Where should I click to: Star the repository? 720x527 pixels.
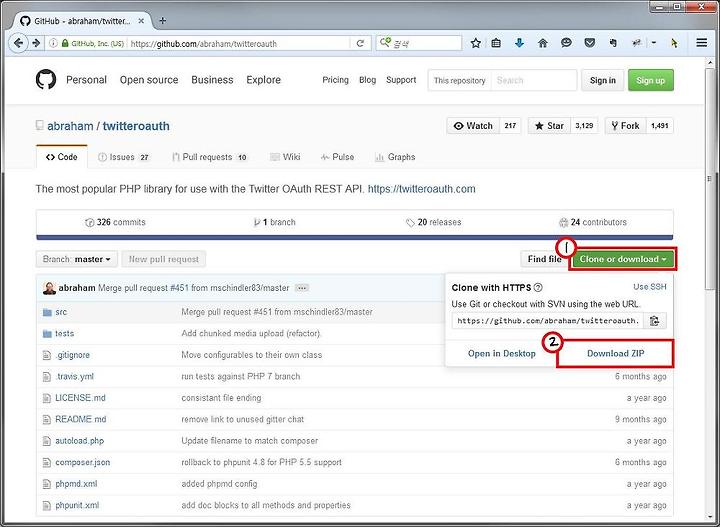point(549,126)
